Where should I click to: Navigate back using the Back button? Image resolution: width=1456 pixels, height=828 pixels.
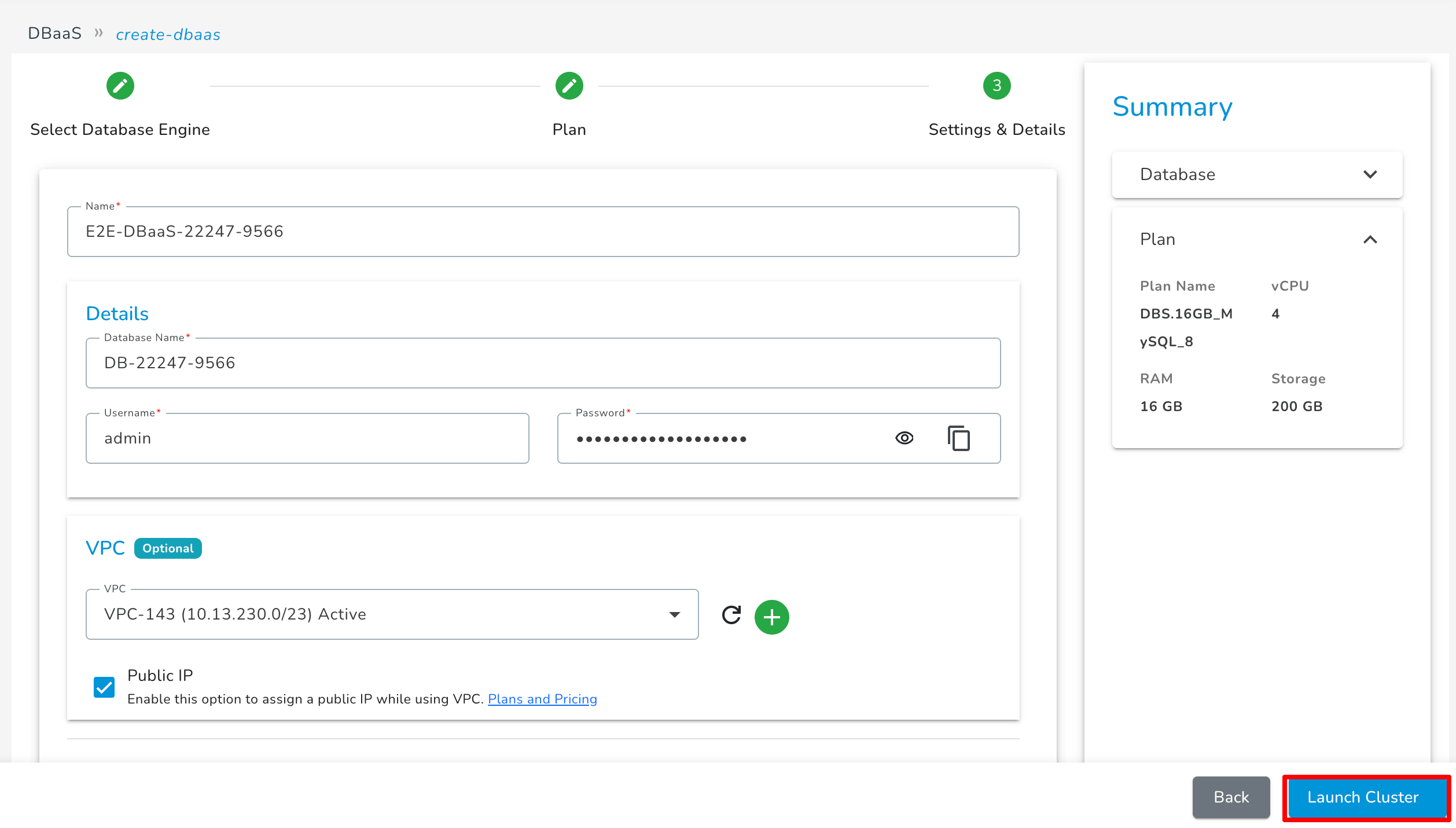[1231, 797]
